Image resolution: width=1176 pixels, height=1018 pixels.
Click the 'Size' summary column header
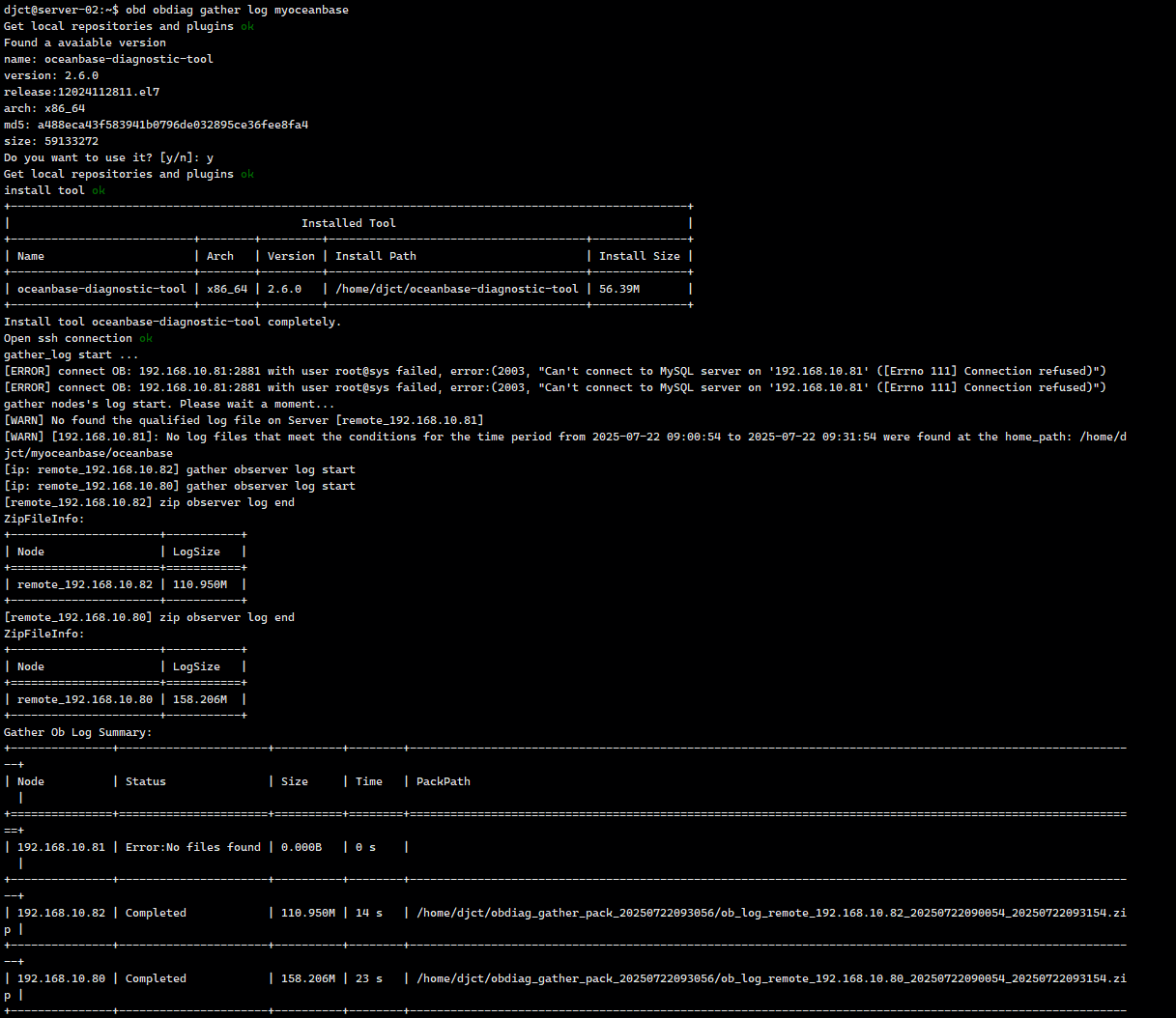click(295, 781)
